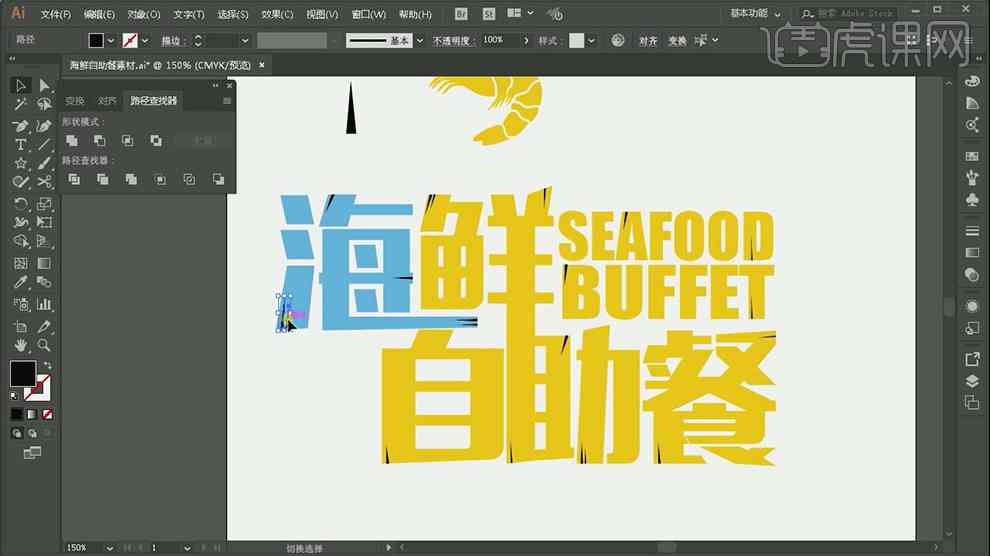Click the large fill color box
This screenshot has height=556, width=990.
[23, 374]
